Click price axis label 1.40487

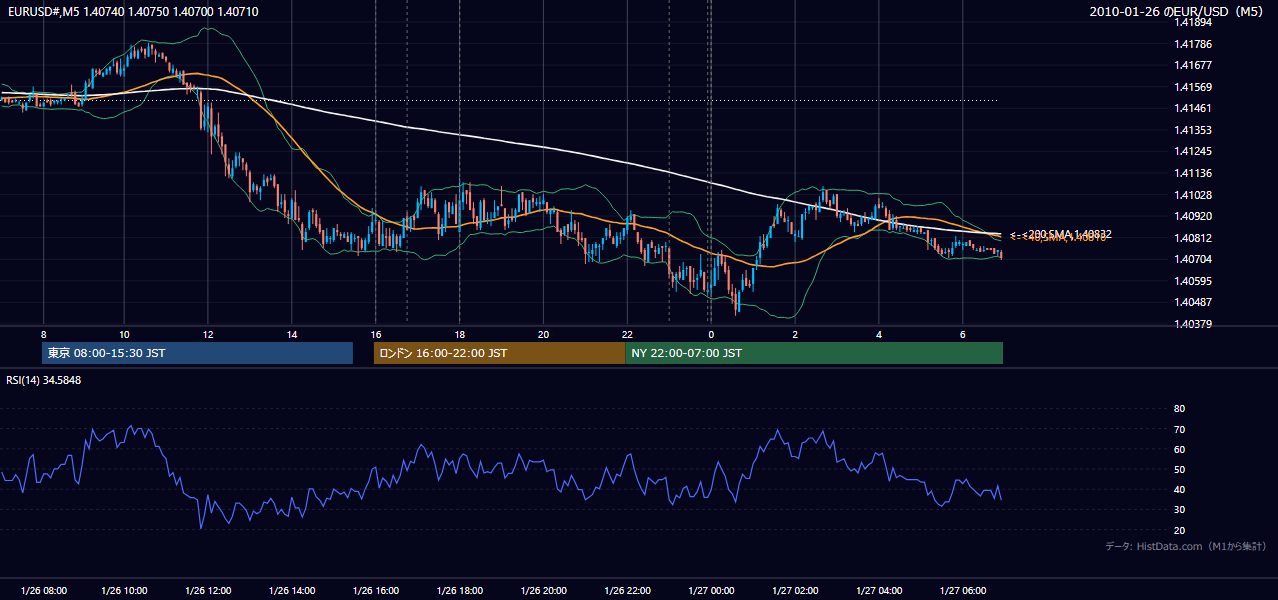coord(1192,302)
